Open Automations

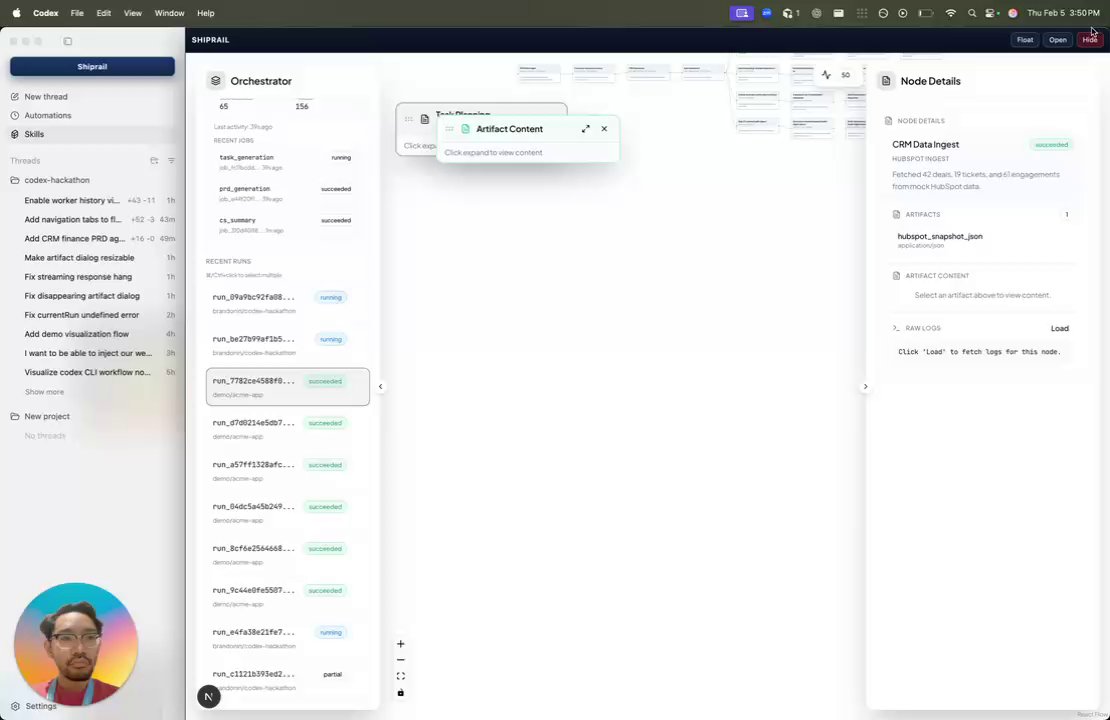pyautogui.click(x=47, y=115)
